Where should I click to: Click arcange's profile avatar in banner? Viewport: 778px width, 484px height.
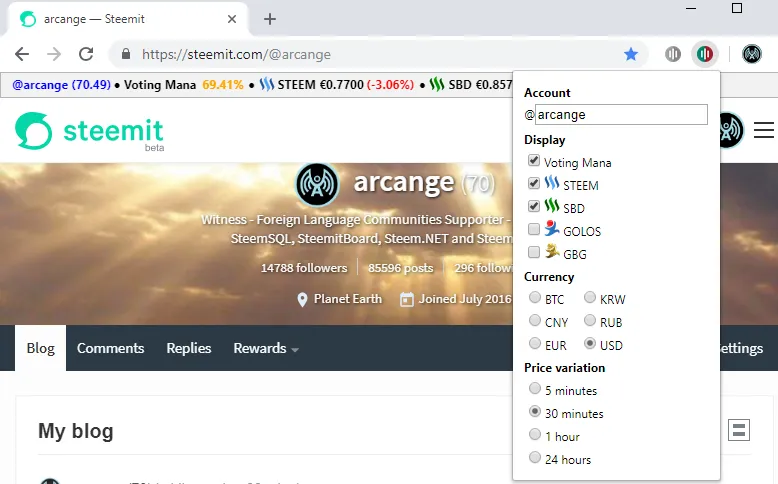(317, 185)
